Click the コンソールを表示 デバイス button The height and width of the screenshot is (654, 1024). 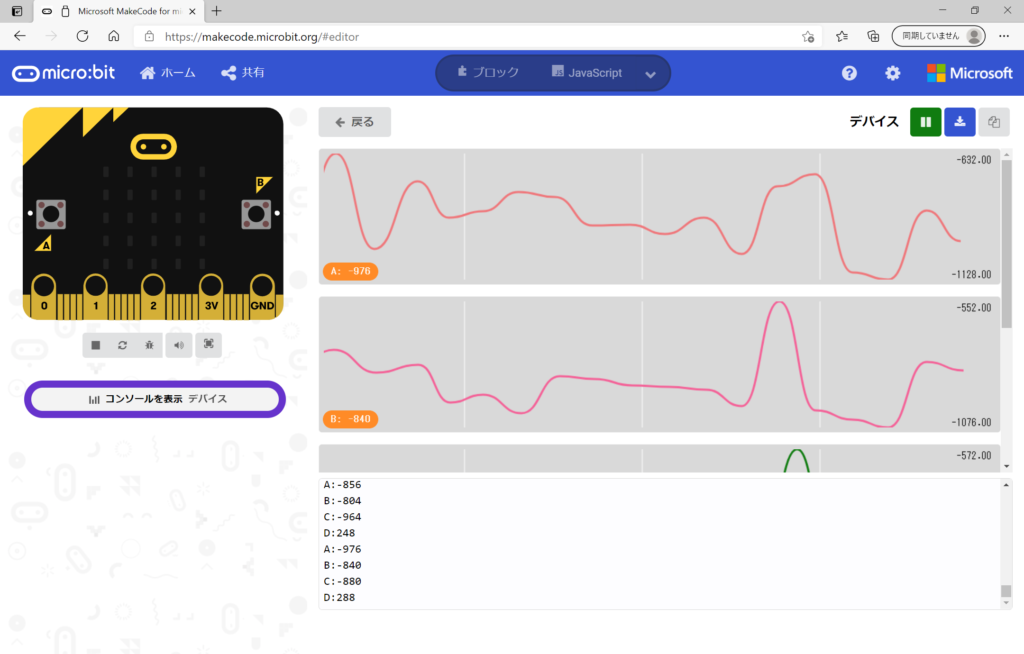click(155, 399)
